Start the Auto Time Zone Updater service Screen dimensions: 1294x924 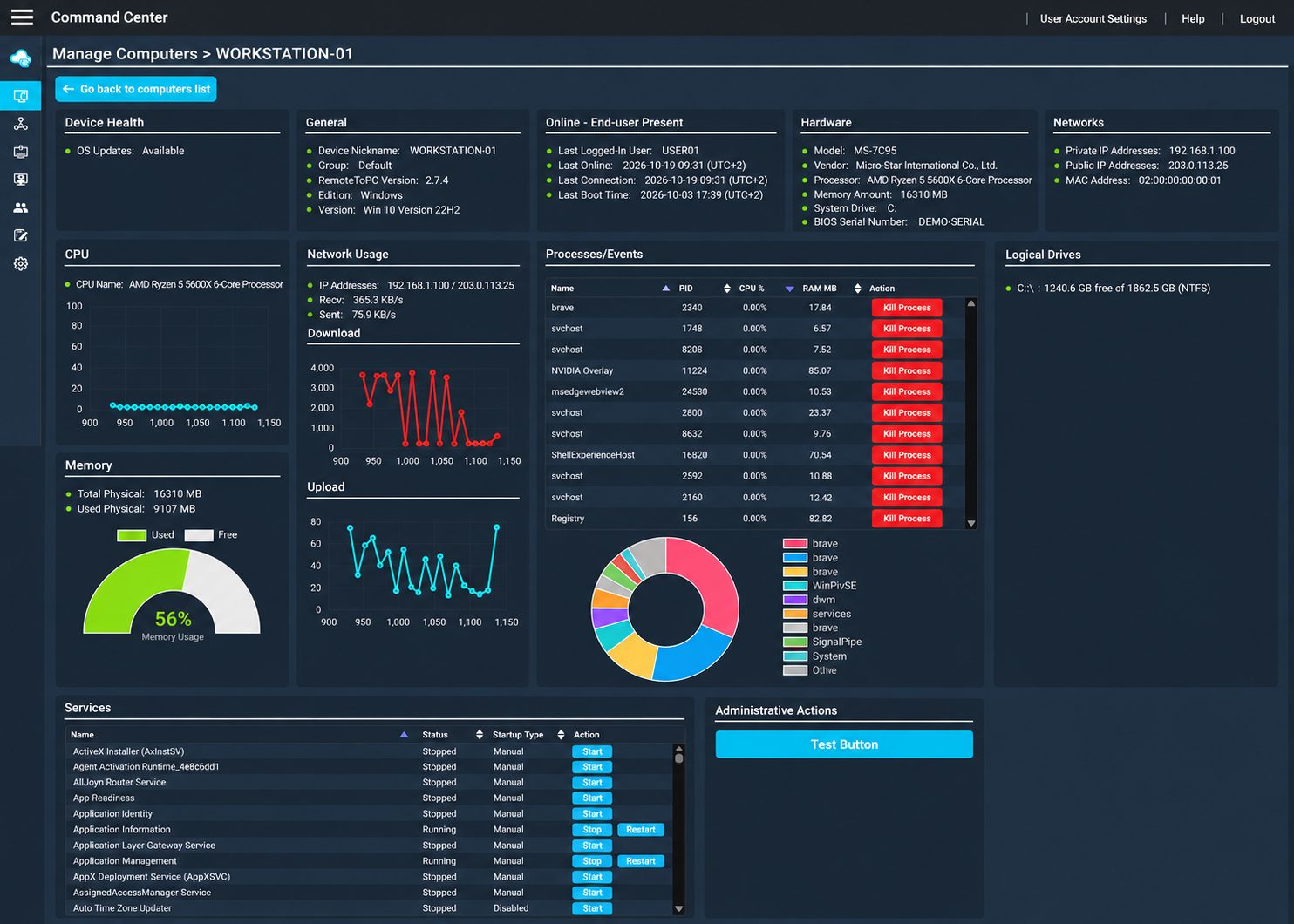click(x=592, y=908)
